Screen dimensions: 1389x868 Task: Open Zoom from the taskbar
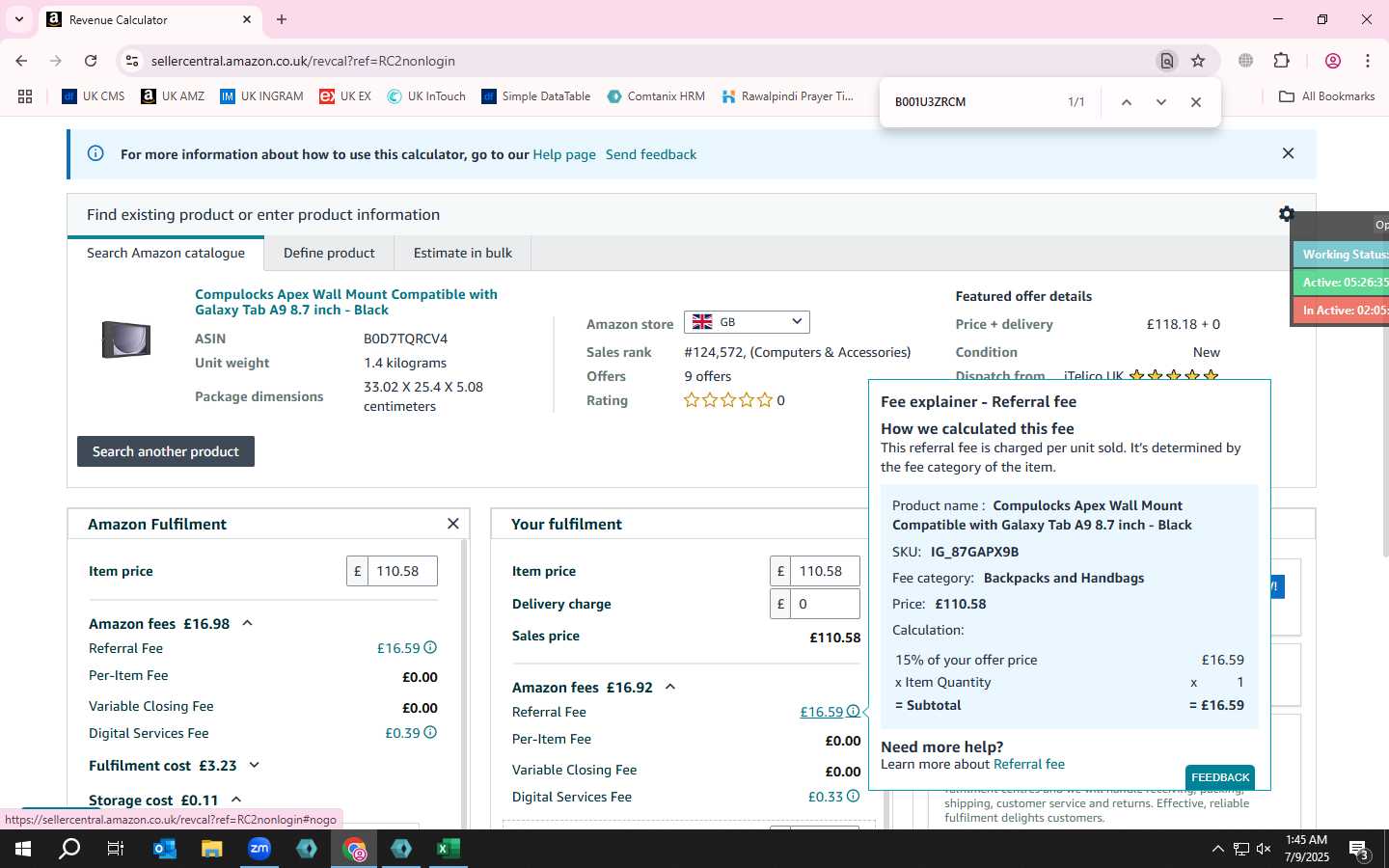click(259, 849)
